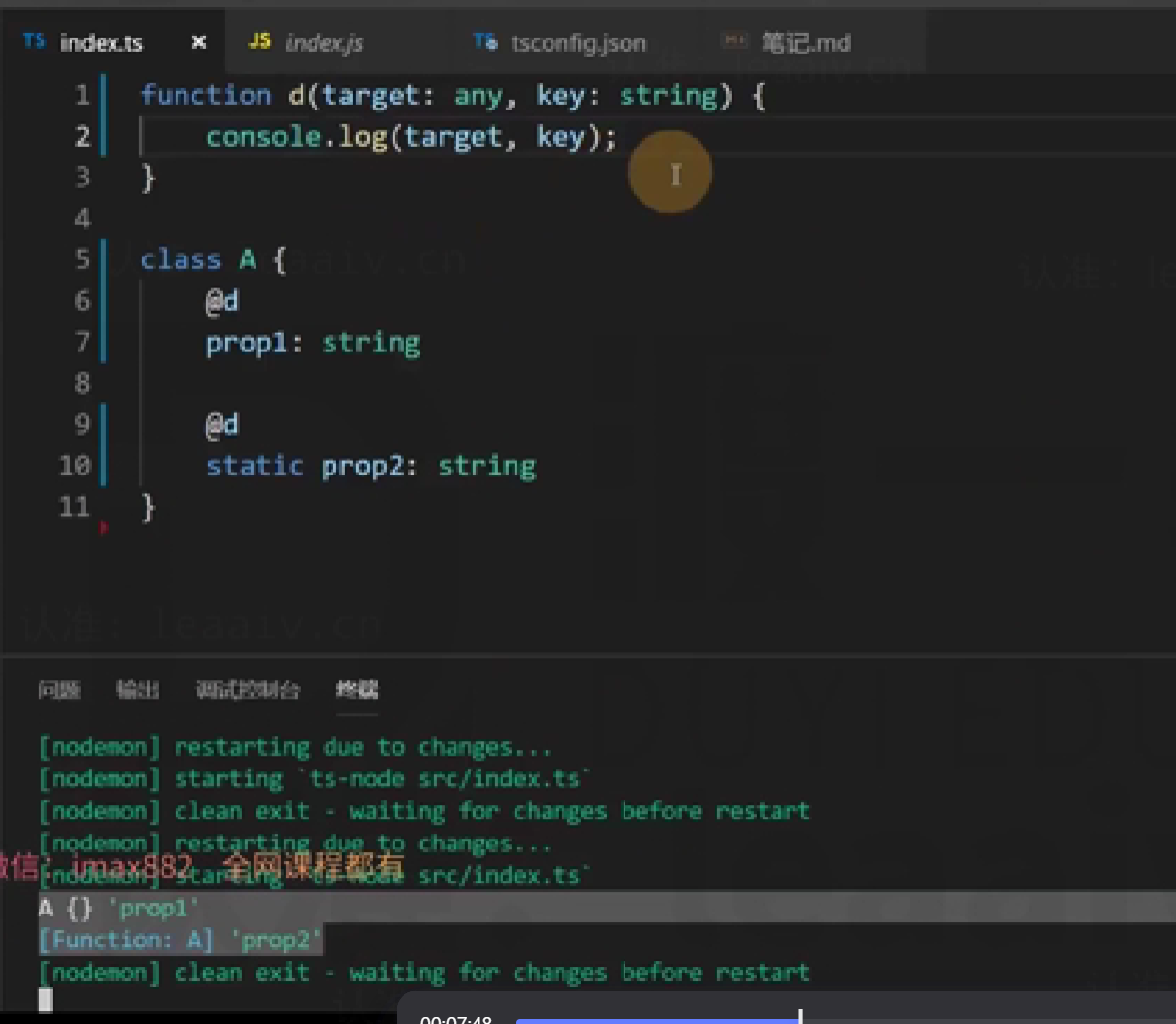Click the "function" keyword on line 1
This screenshot has height=1024, width=1176.
pos(205,96)
